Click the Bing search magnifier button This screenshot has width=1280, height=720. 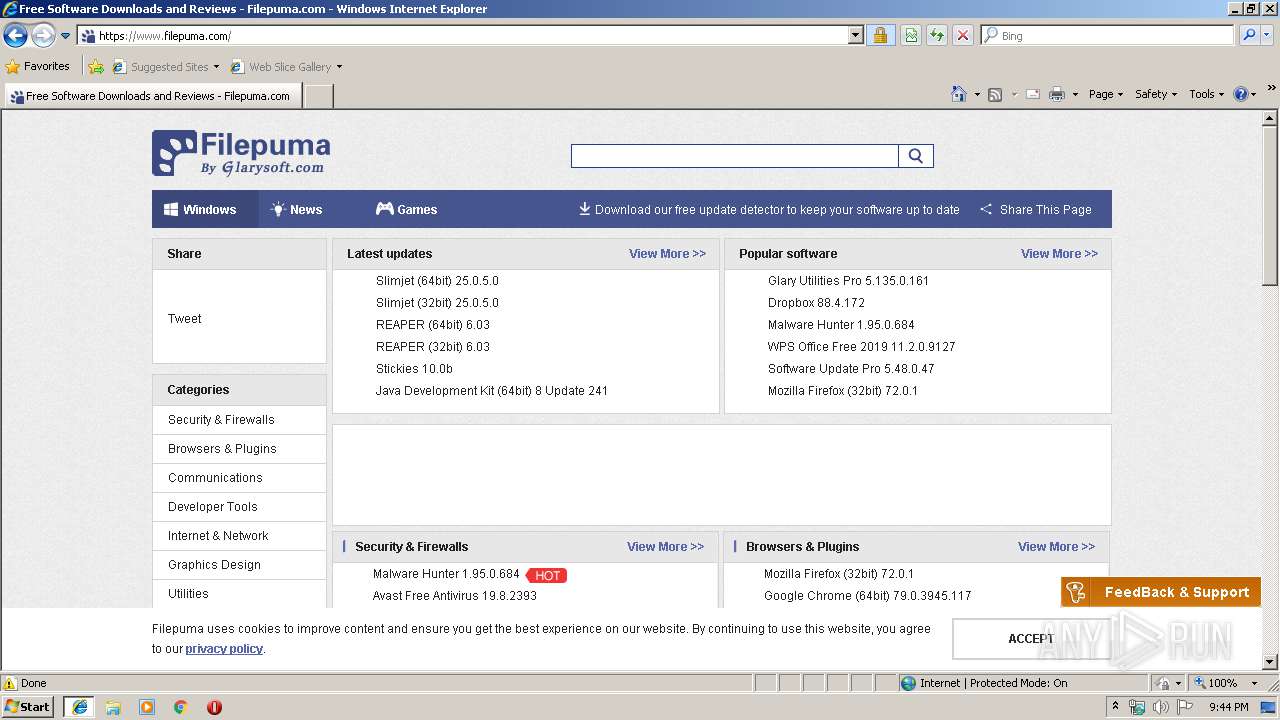[1249, 36]
